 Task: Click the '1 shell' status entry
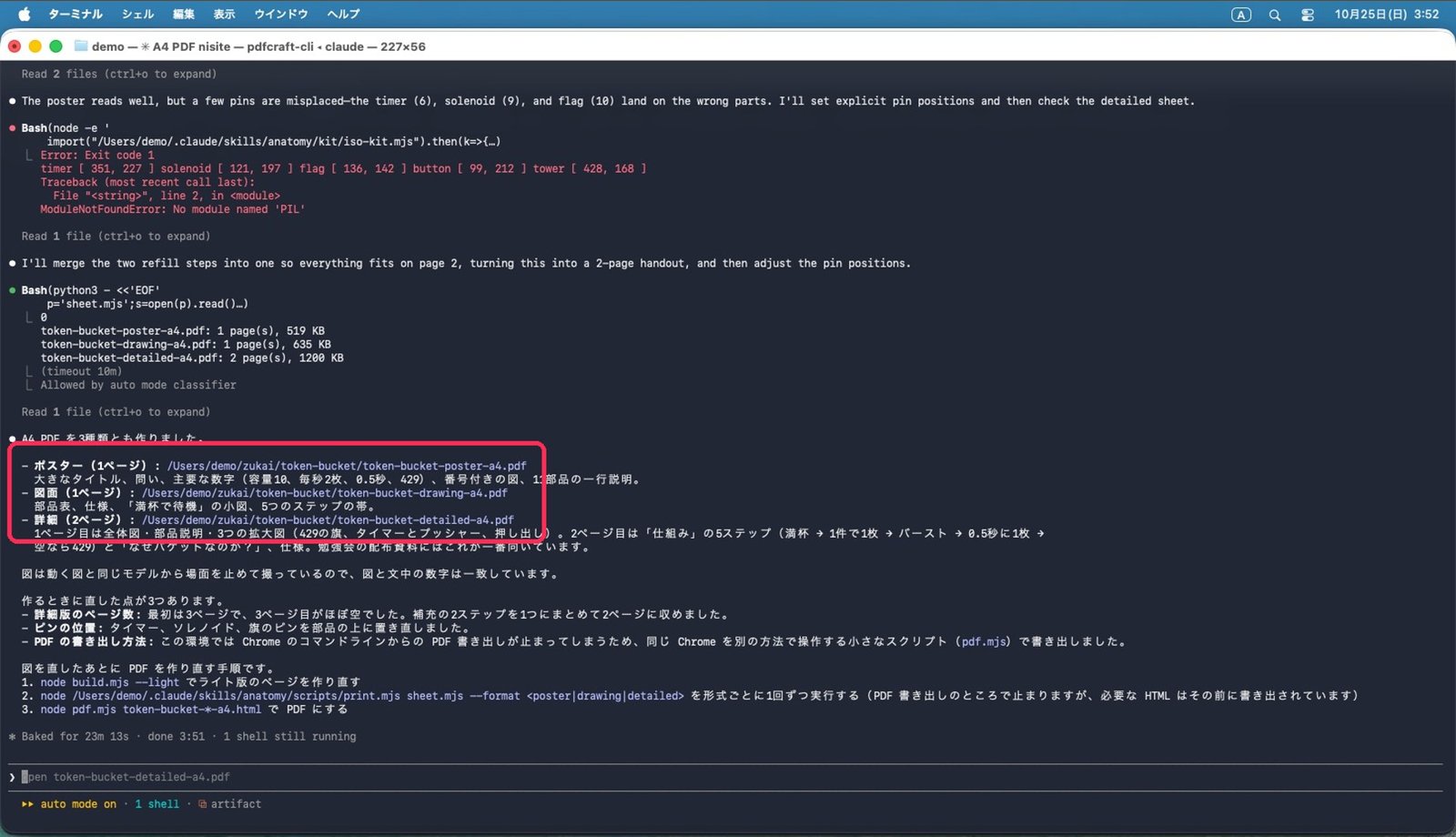point(157,804)
